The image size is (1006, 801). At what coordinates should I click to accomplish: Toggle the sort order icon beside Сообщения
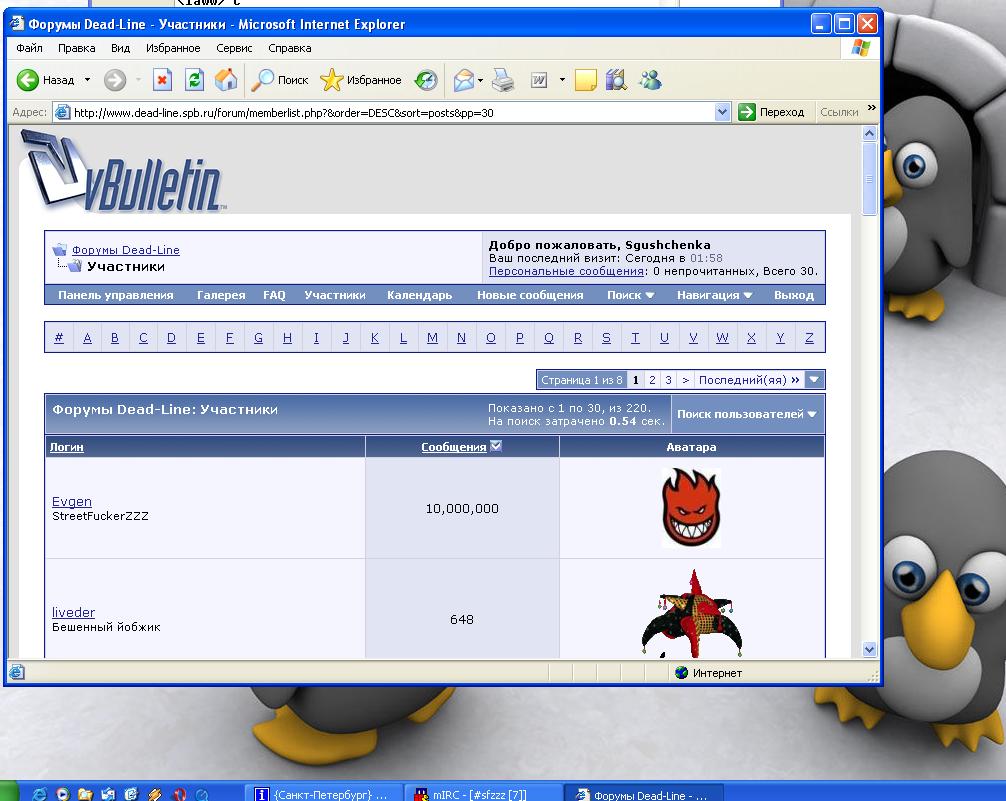click(496, 446)
